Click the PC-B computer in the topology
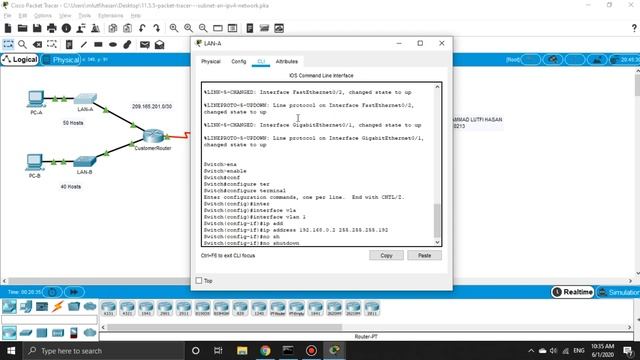Image resolution: width=640 pixels, height=360 pixels. pos(35,162)
